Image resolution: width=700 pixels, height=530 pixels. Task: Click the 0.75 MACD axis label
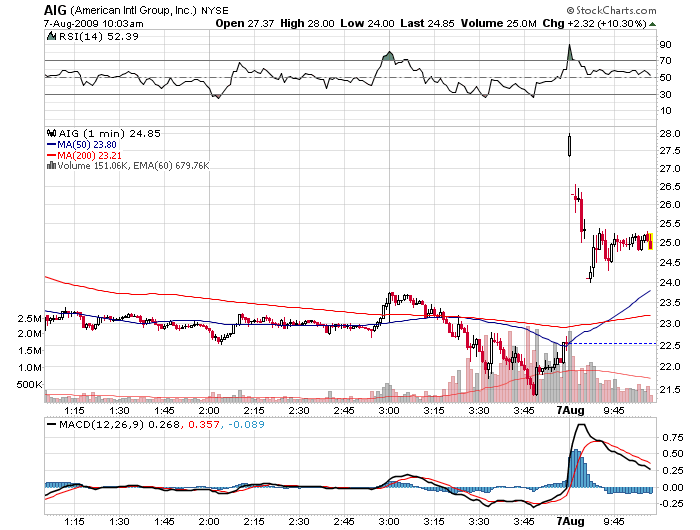(673, 438)
